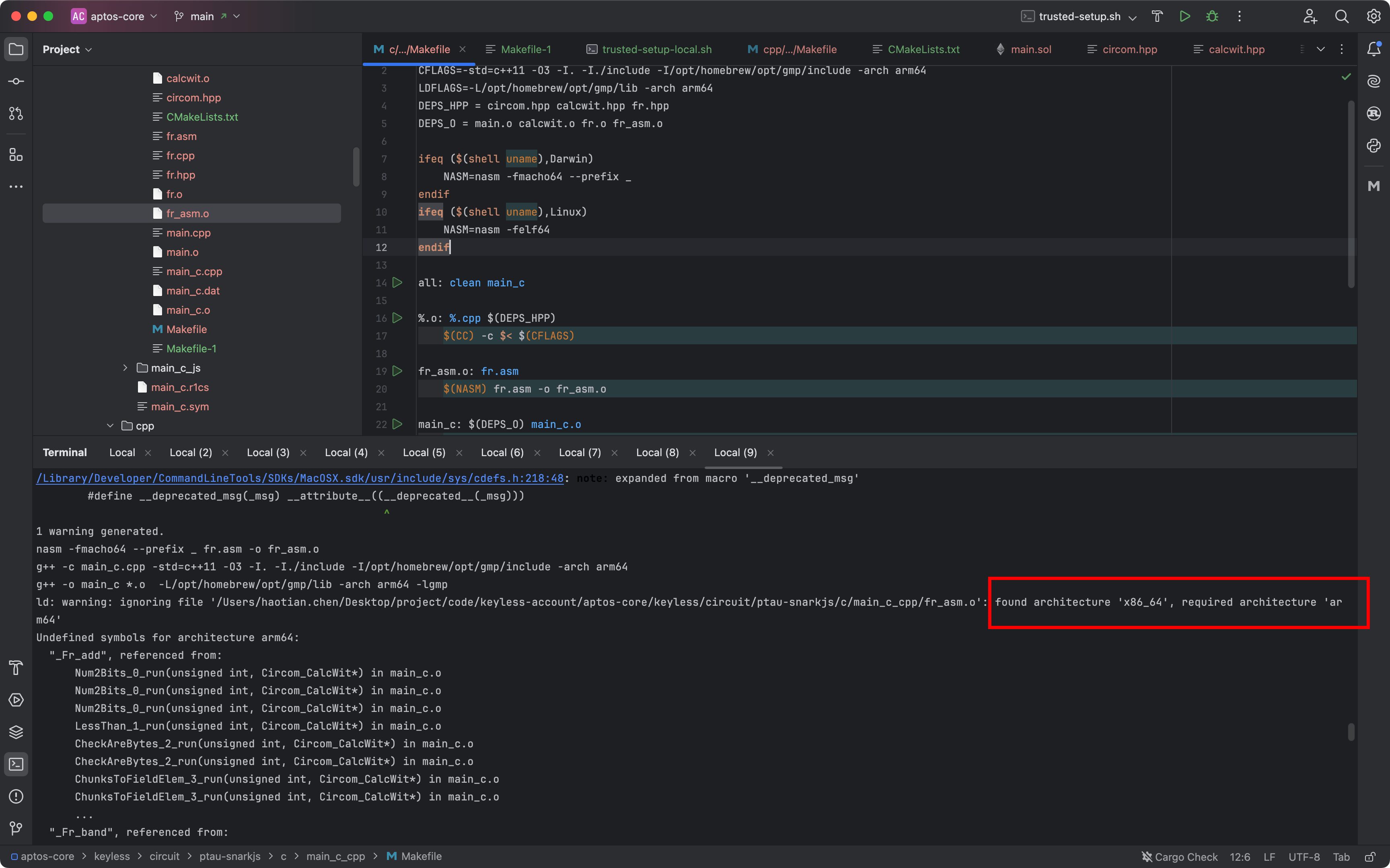Open the Project tool window icon
The image size is (1390, 868).
point(16,49)
